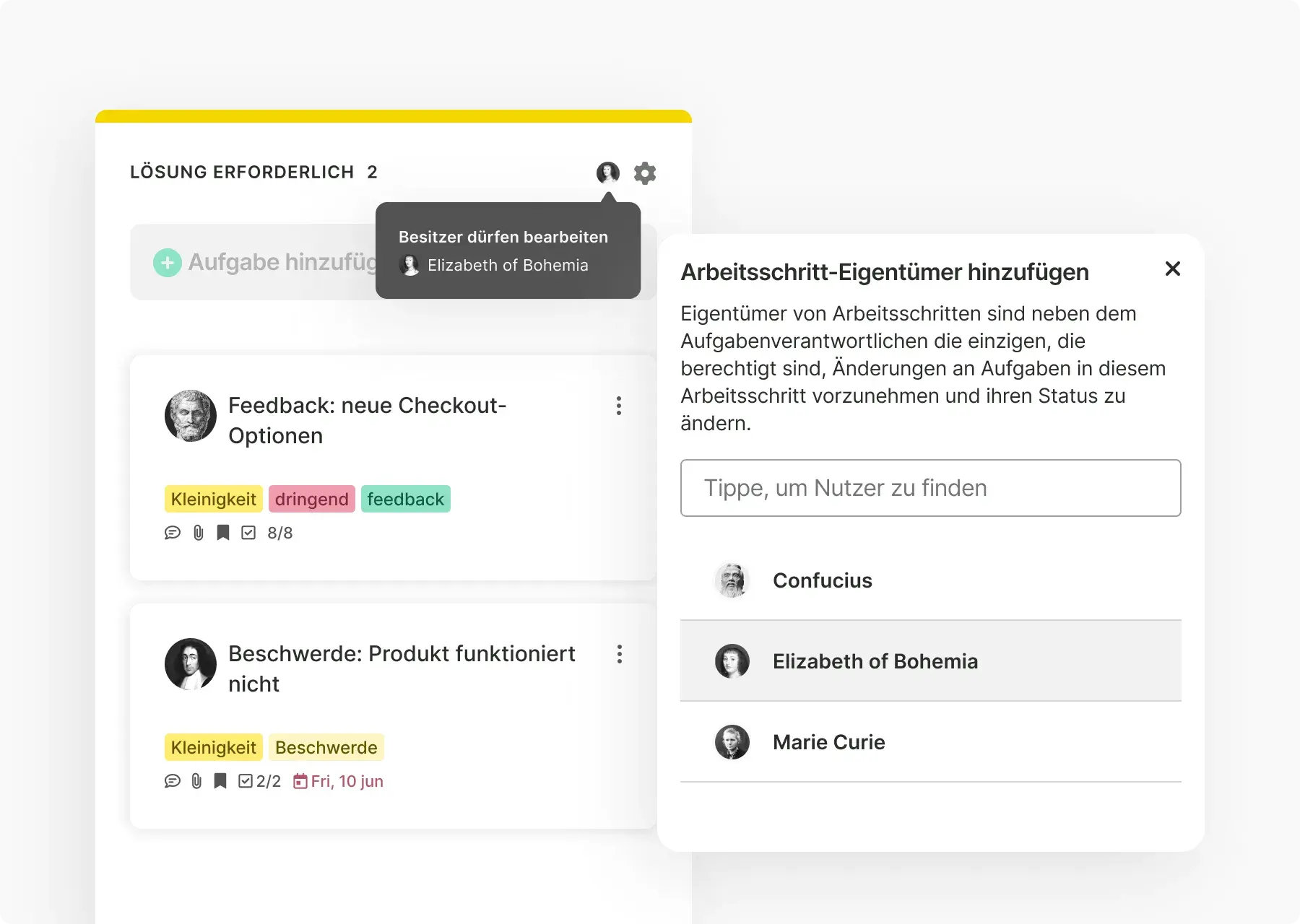1300x924 pixels.
Task: Click the 'Aufgabe hinzufügen' button
Action: tap(274, 263)
